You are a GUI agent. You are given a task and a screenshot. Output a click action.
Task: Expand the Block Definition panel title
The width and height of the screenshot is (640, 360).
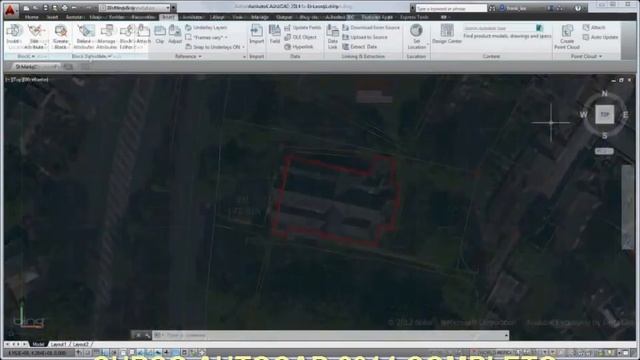pos(91,56)
